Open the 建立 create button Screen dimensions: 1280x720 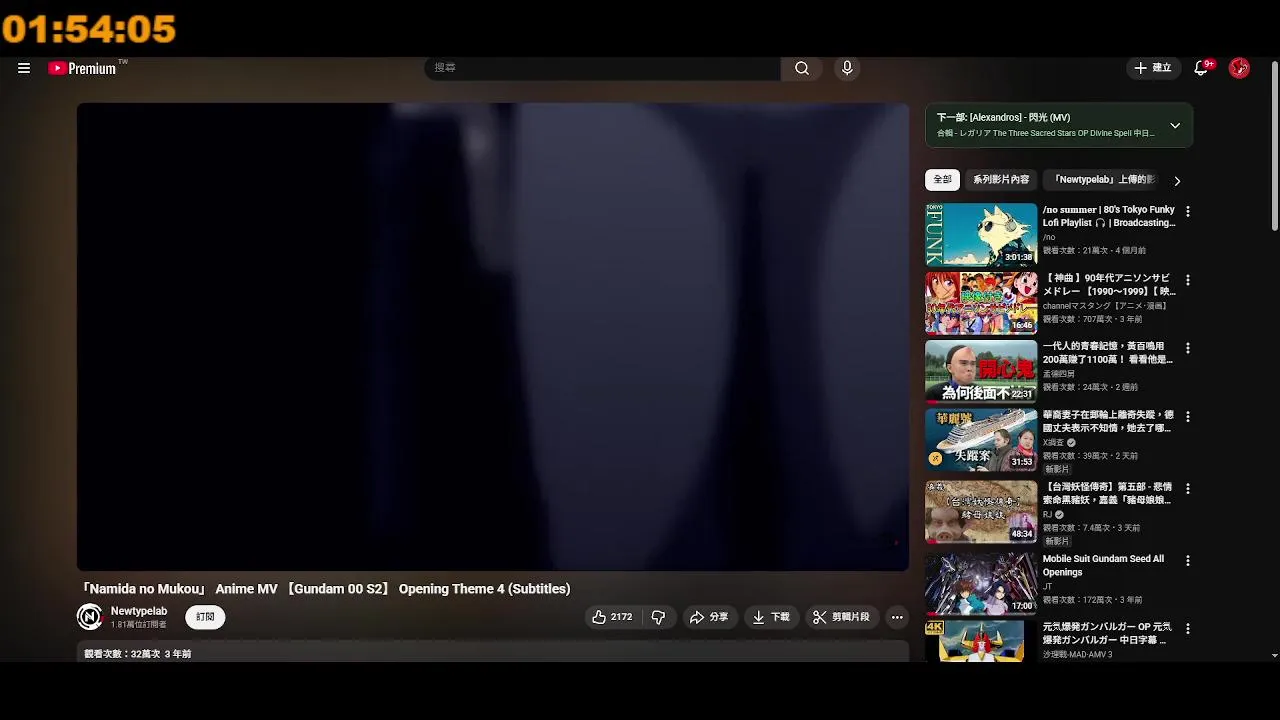pyautogui.click(x=1152, y=68)
